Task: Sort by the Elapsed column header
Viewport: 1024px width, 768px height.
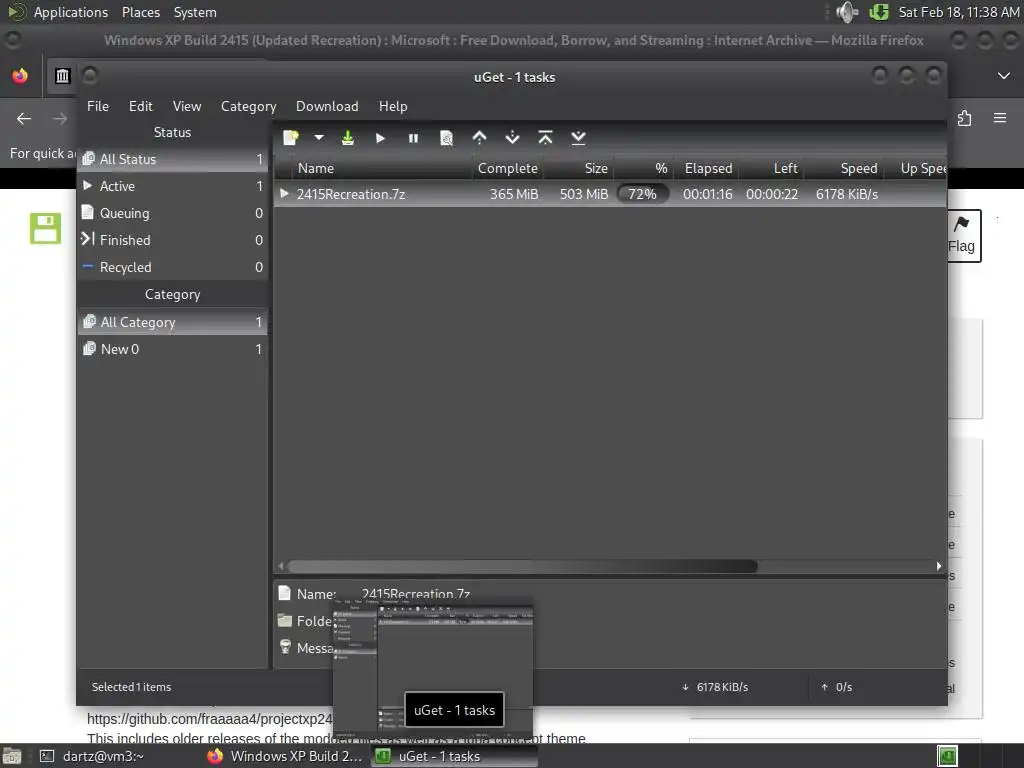Action: click(x=708, y=168)
